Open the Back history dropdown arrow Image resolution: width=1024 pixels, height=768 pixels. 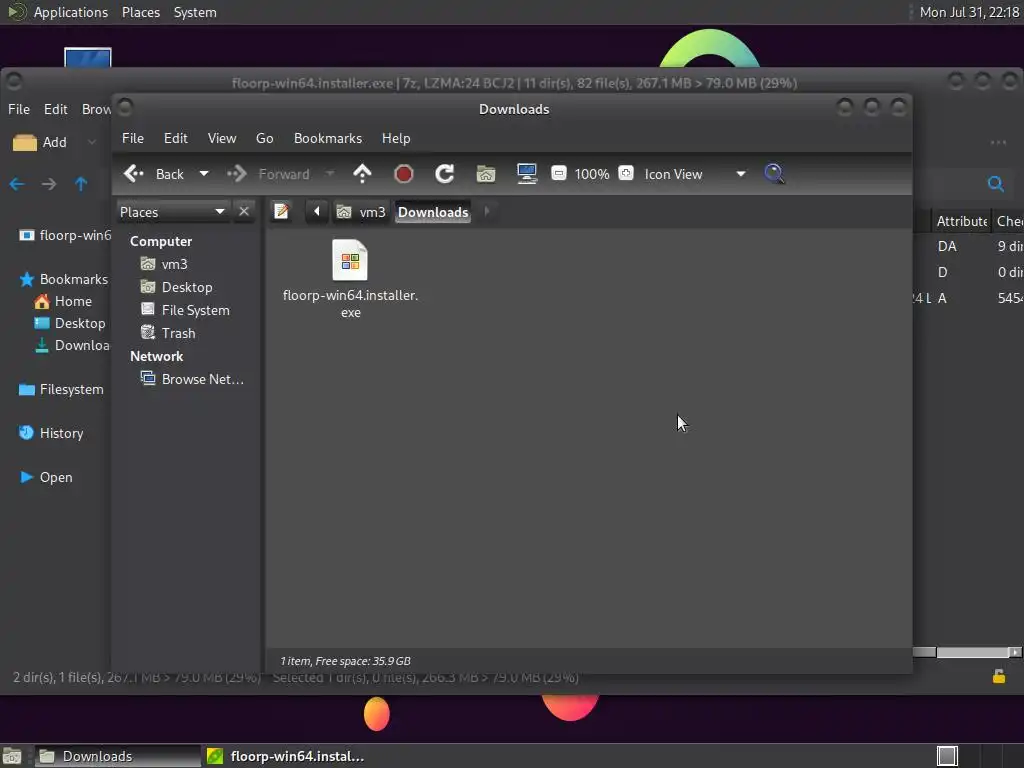(x=204, y=174)
